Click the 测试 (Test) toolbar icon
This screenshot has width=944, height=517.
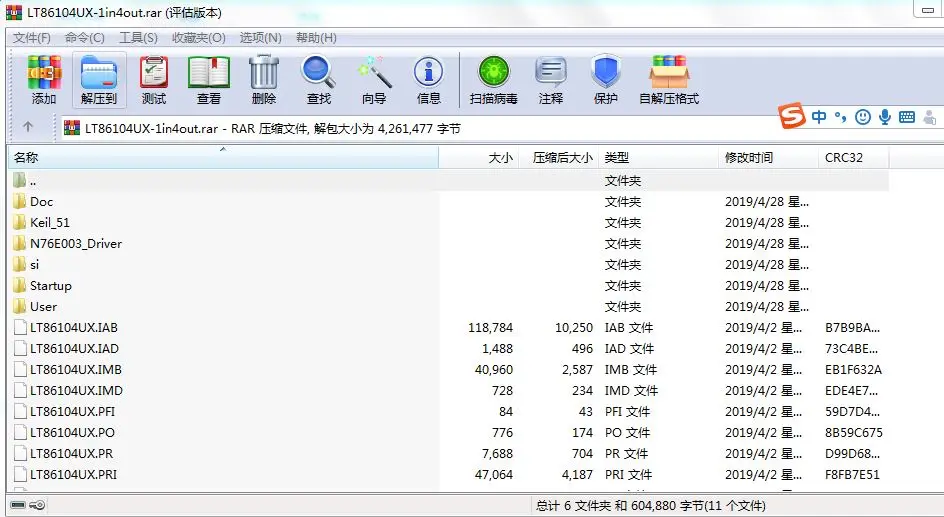point(154,80)
